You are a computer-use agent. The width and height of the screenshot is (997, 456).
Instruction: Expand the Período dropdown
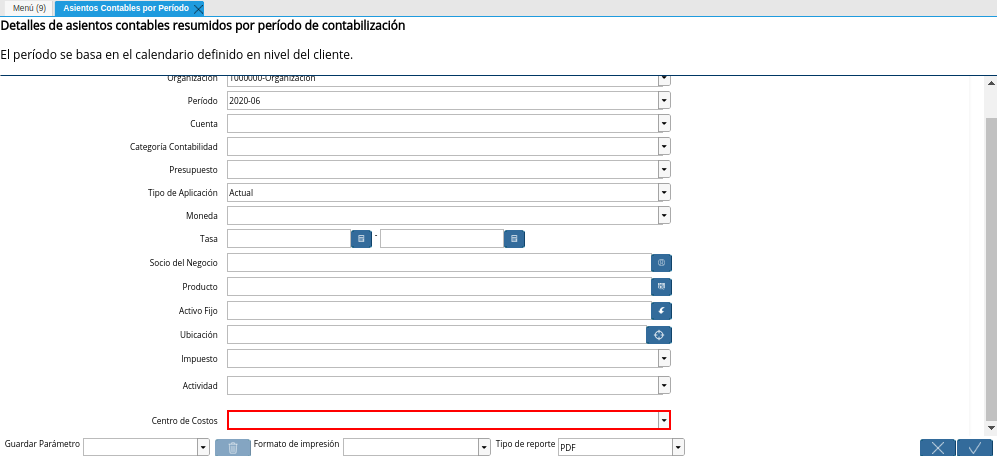664,100
